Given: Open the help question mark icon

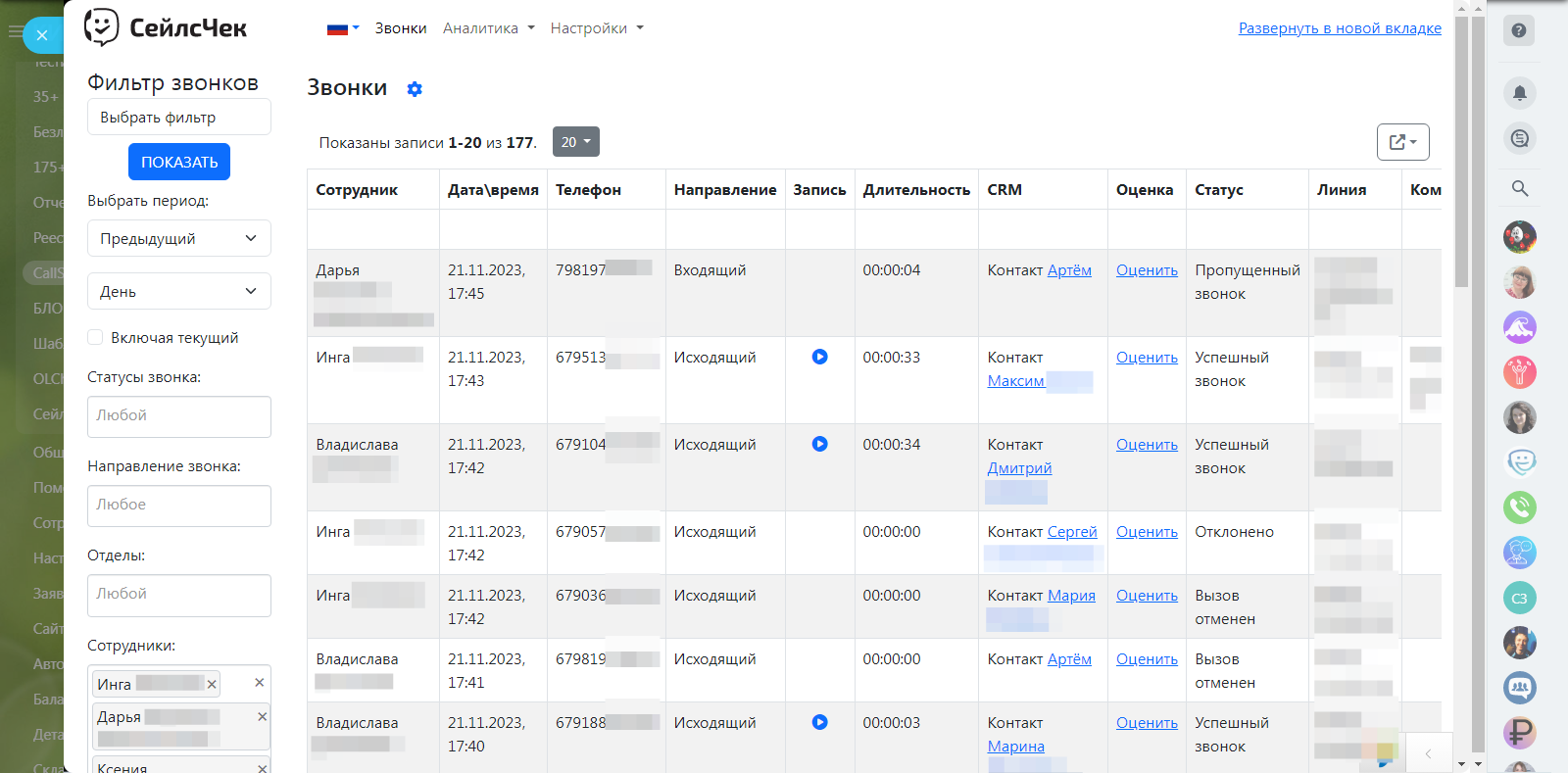Looking at the screenshot, I should point(1518,30).
